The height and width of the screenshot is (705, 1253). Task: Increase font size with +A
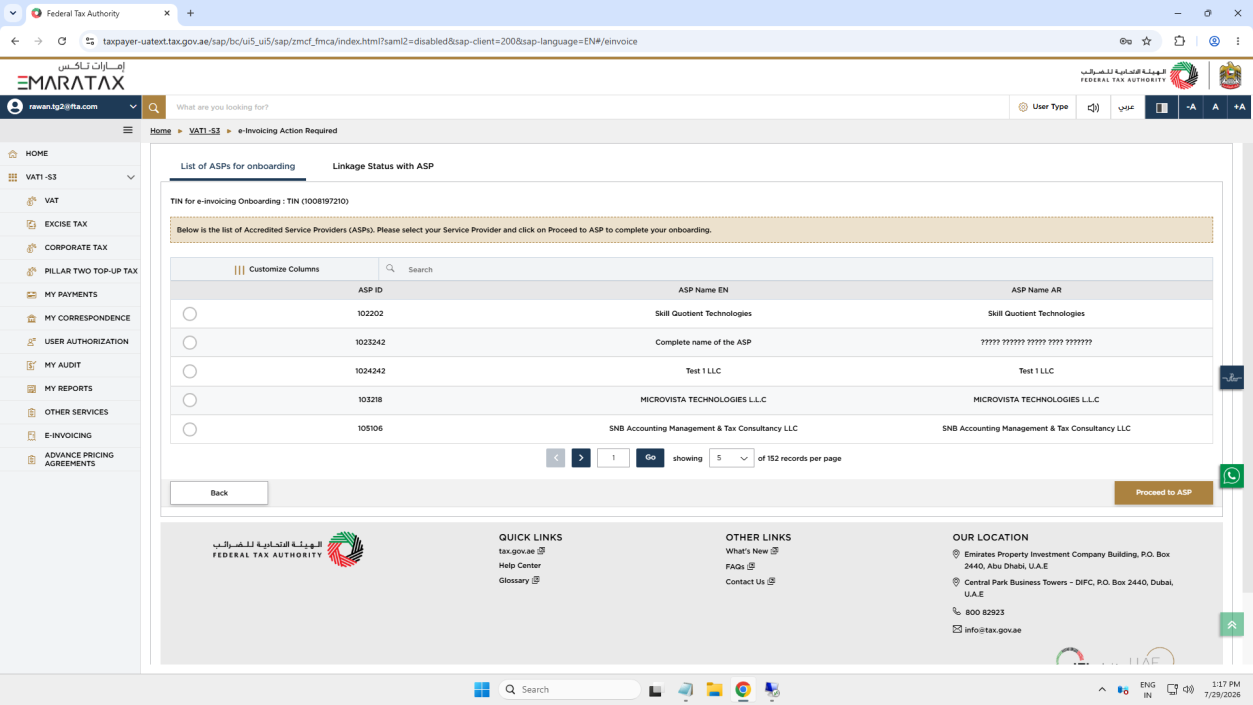[1240, 107]
